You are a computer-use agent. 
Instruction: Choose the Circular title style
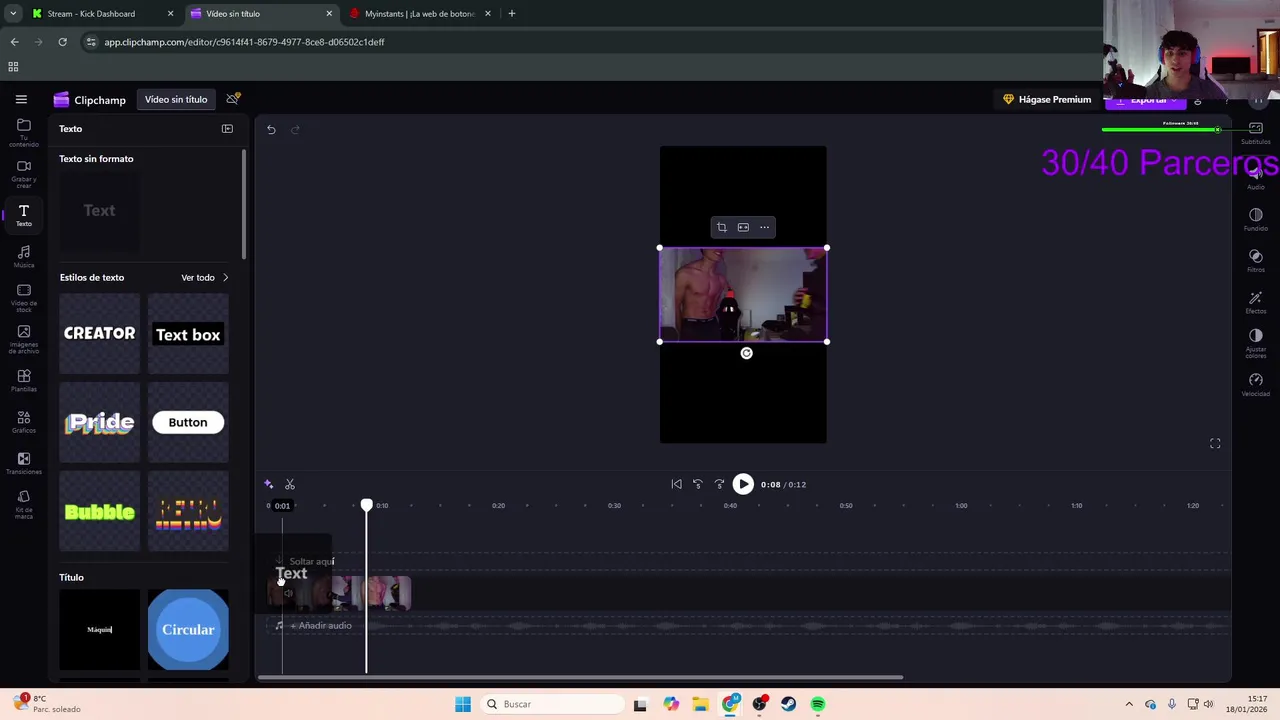188,629
